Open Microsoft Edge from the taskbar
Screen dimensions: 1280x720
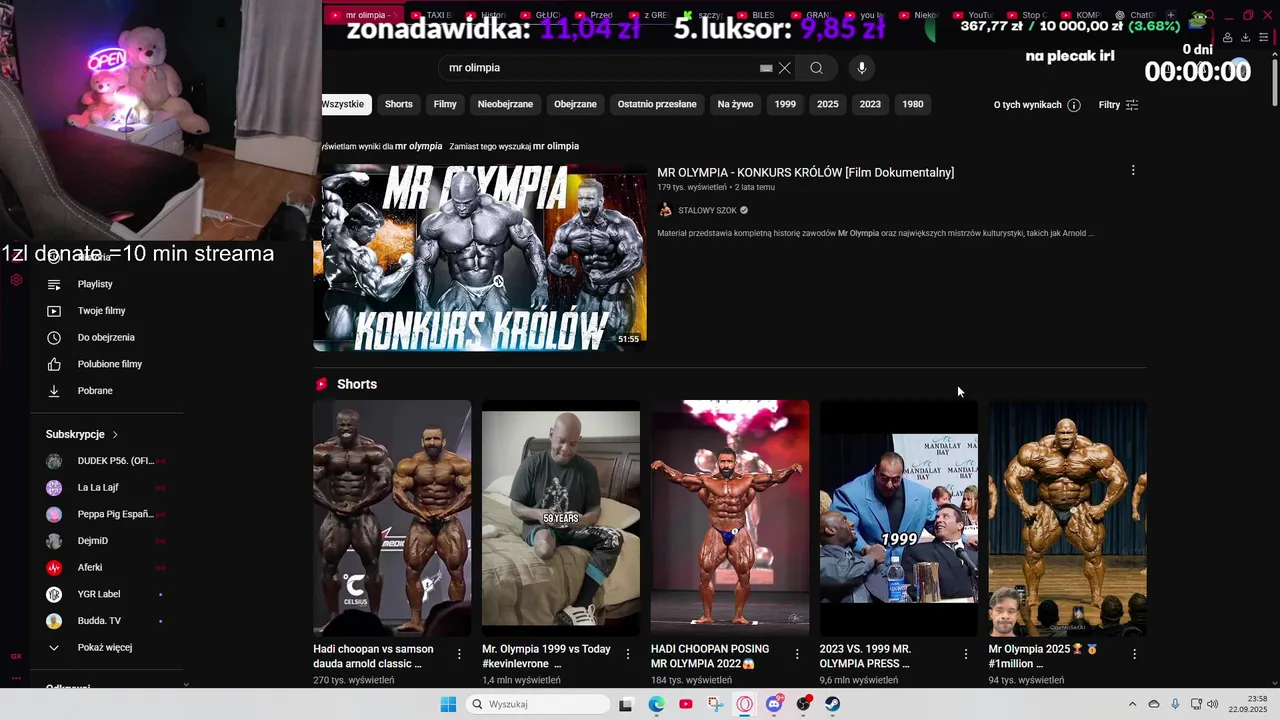(656, 704)
